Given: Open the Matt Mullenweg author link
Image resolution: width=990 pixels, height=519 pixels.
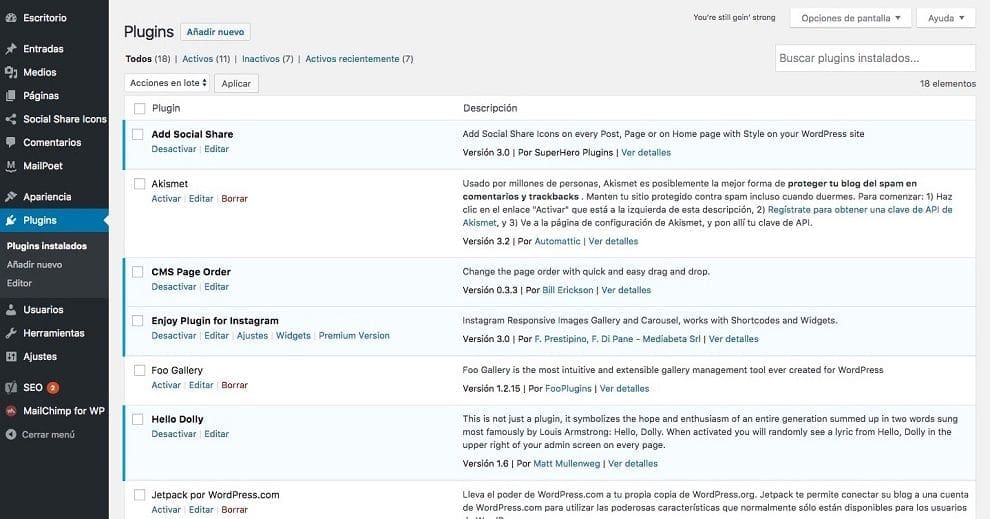Looking at the screenshot, I should [567, 463].
